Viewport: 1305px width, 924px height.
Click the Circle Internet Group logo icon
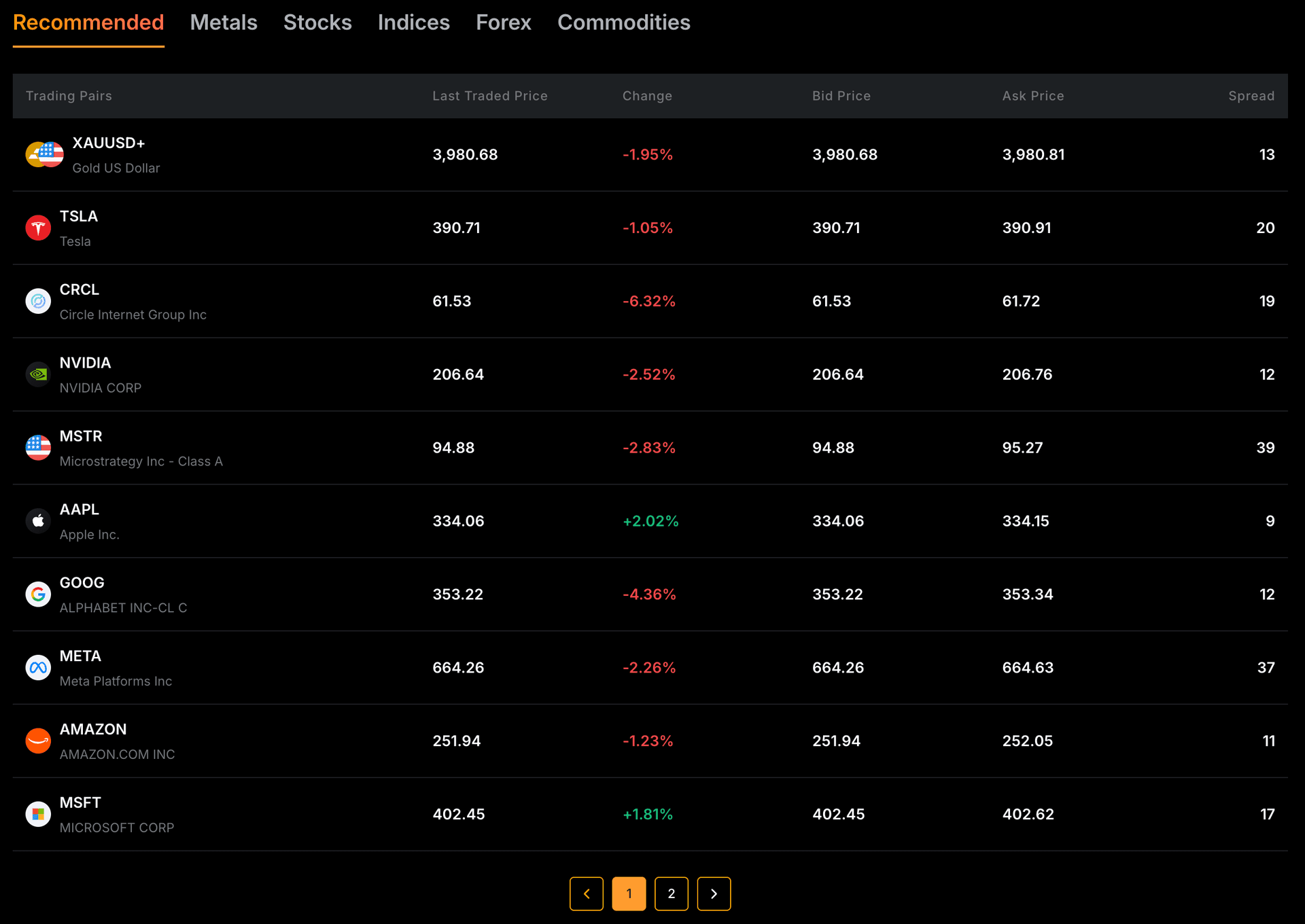click(38, 301)
